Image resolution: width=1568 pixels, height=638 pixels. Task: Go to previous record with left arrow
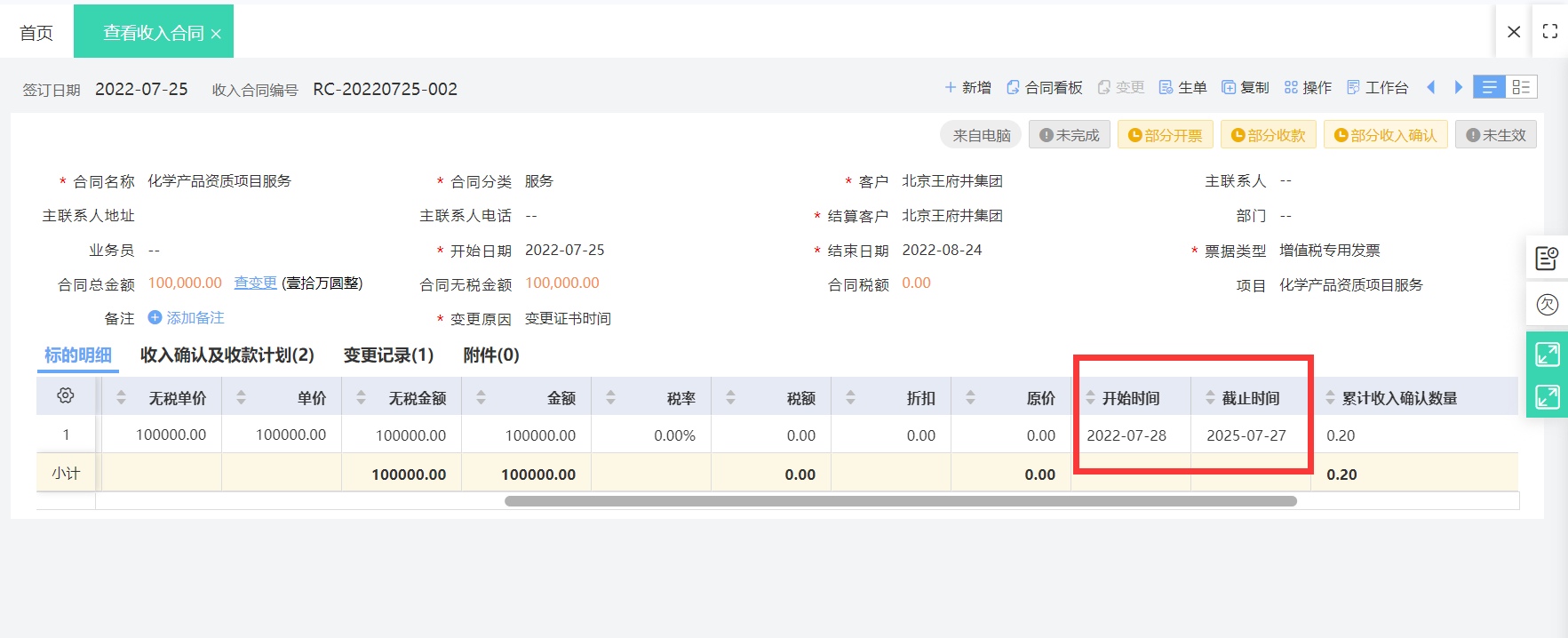pos(1431,87)
